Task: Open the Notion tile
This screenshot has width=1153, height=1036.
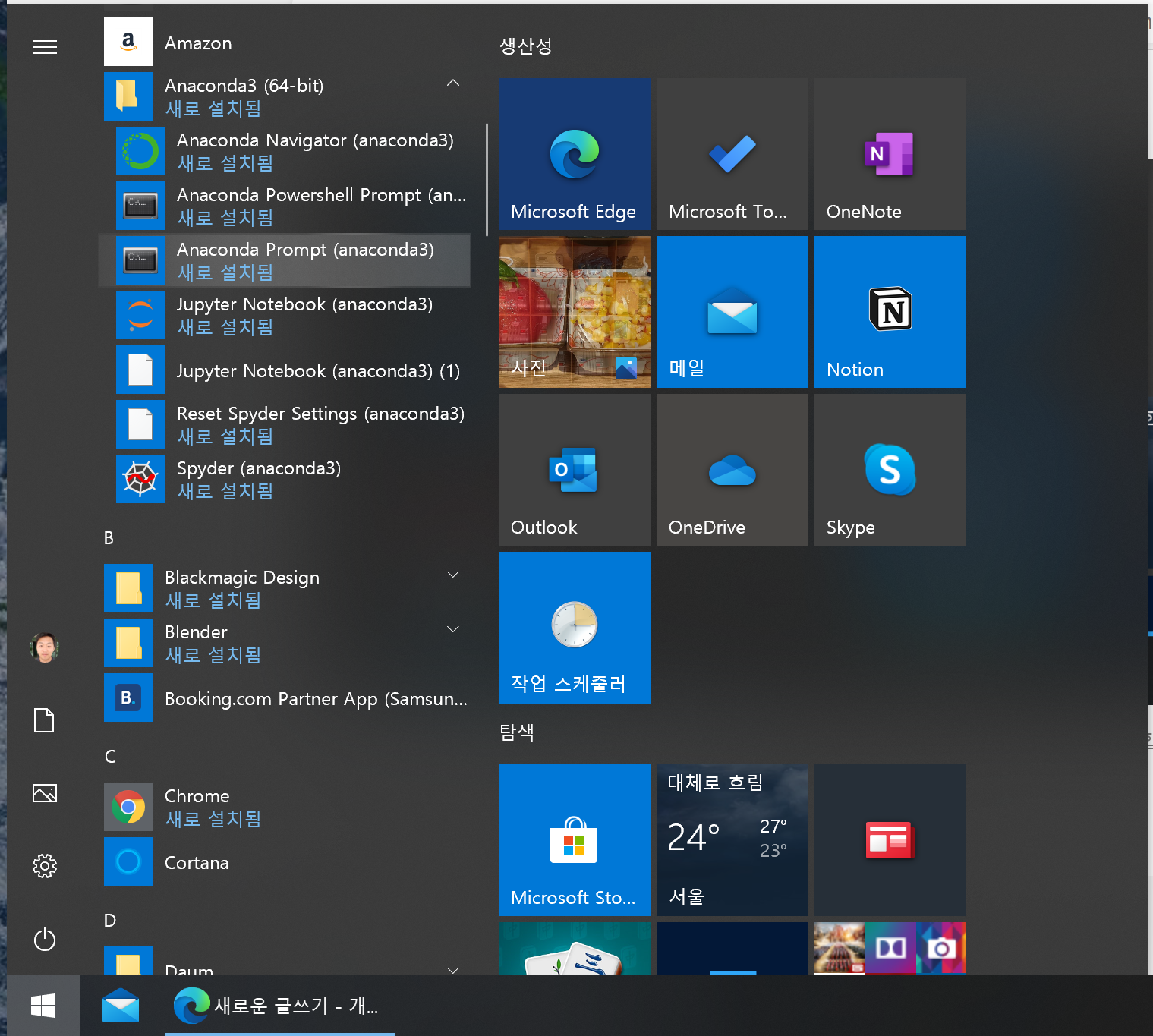Action: [890, 312]
